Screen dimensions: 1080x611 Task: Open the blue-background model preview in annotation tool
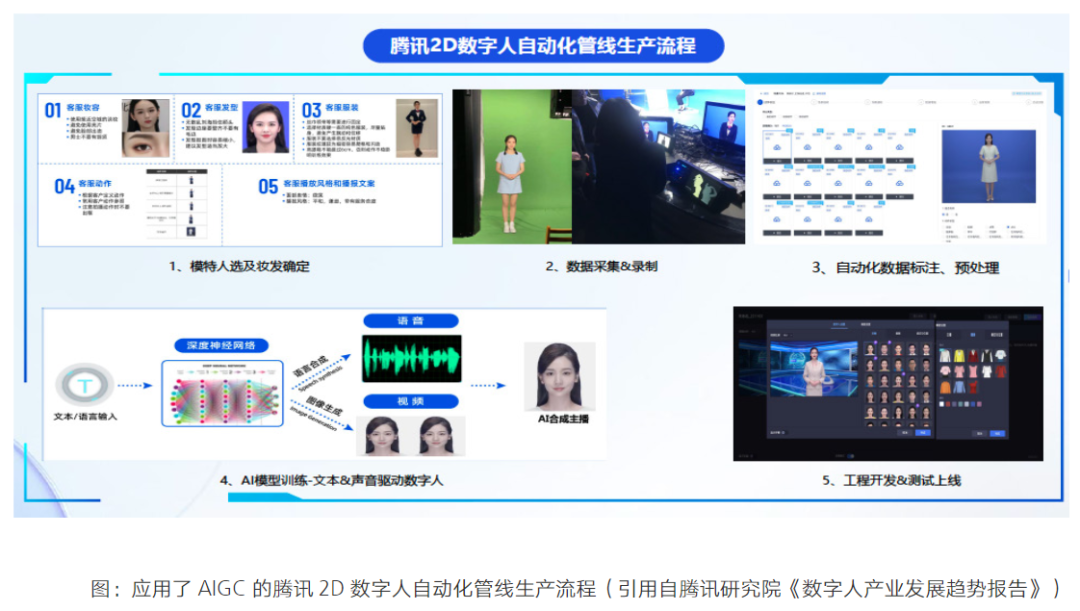pos(988,166)
